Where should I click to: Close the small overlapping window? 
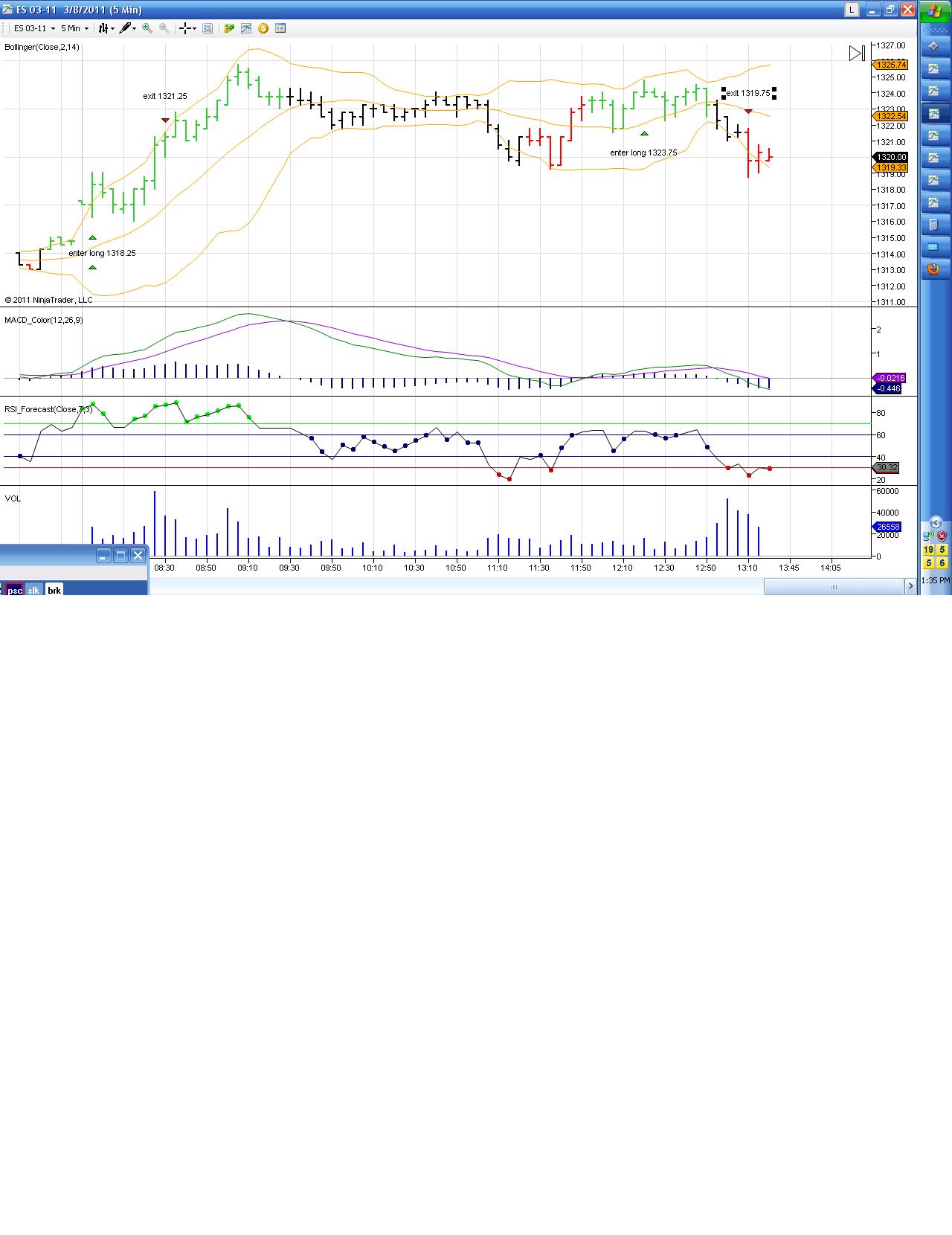[x=138, y=555]
